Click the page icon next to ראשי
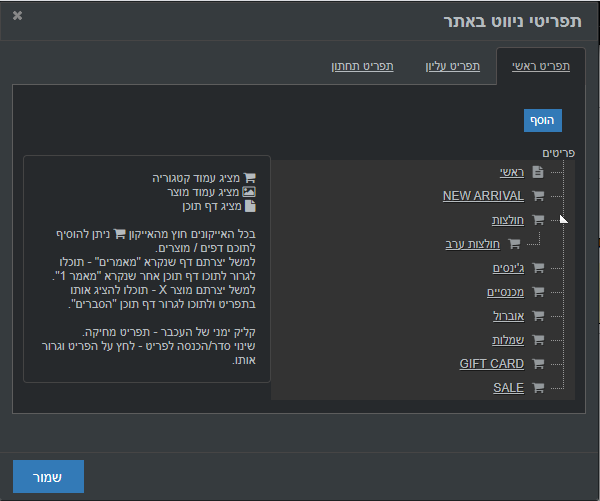The width and height of the screenshot is (600, 501). pyautogui.click(x=538, y=172)
